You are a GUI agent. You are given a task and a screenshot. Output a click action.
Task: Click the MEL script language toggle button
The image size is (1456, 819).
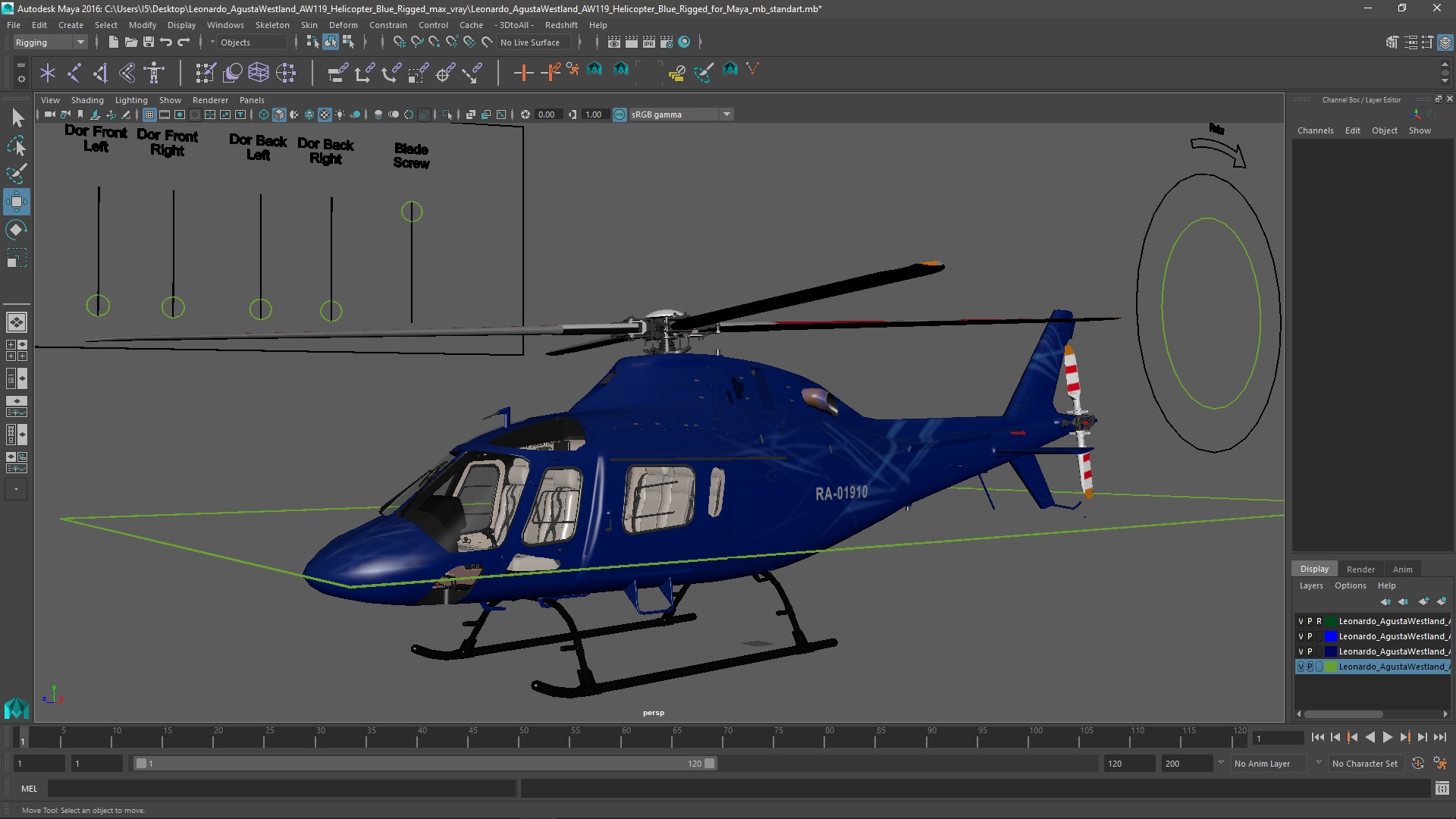(29, 789)
